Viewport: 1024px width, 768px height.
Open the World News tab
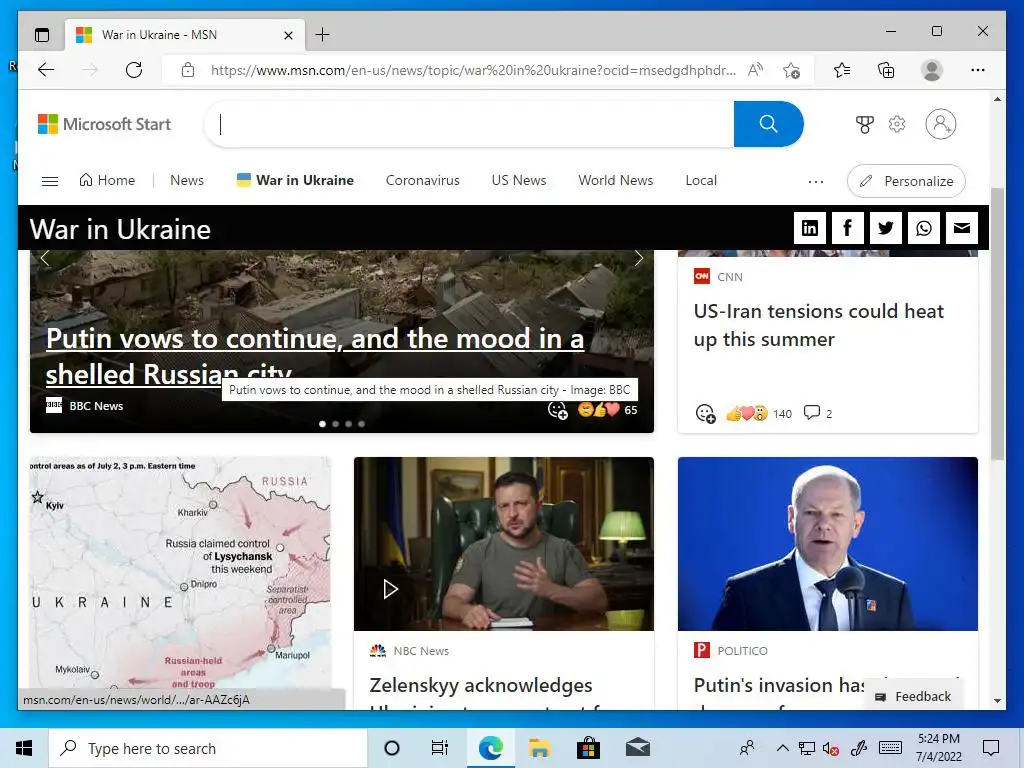click(616, 180)
